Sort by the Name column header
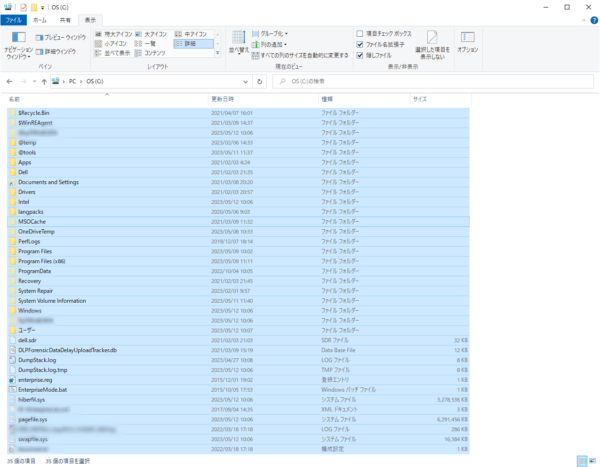The height and width of the screenshot is (467, 600). coord(107,99)
